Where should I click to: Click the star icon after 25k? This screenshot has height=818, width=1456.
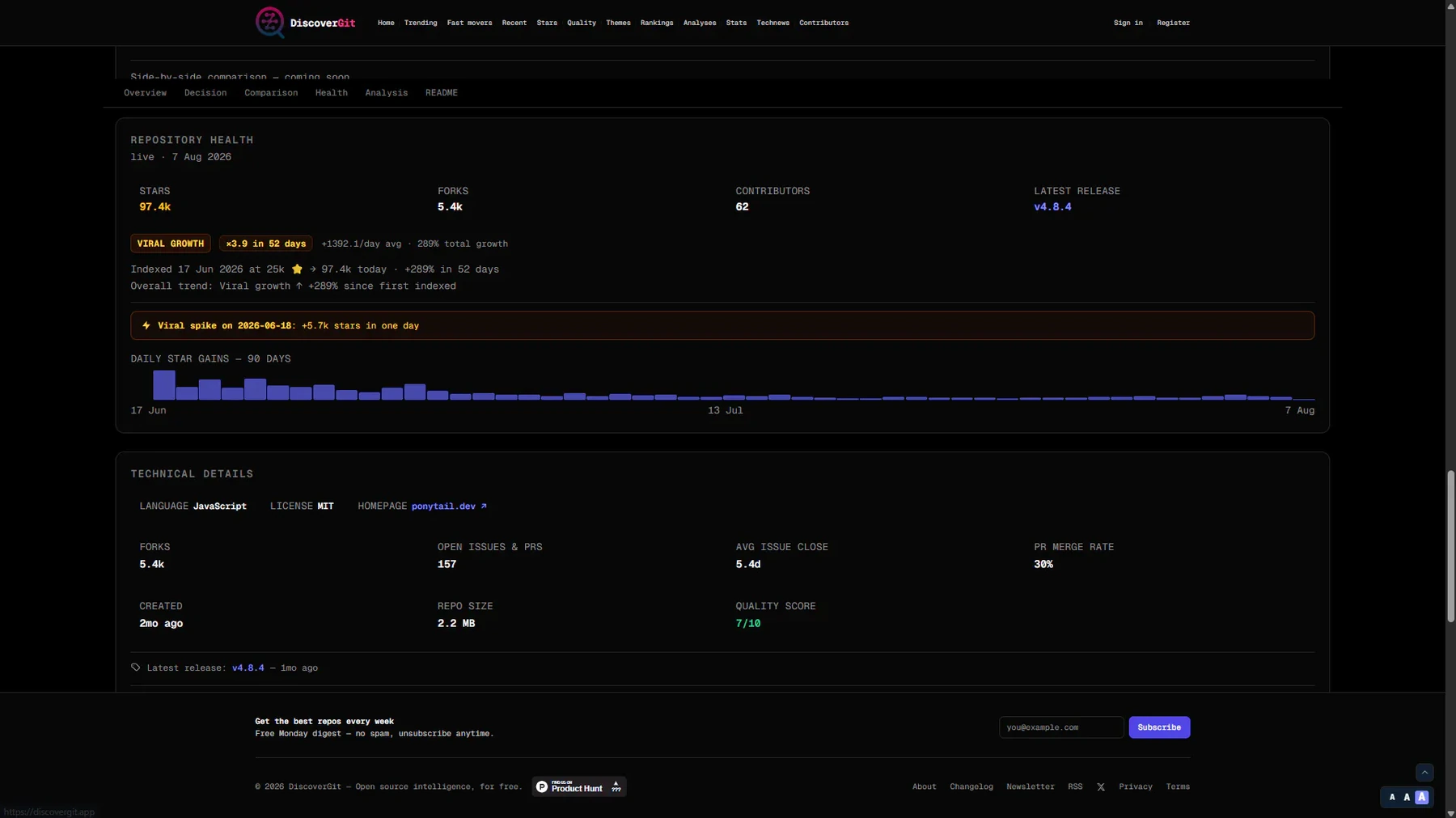click(x=297, y=269)
